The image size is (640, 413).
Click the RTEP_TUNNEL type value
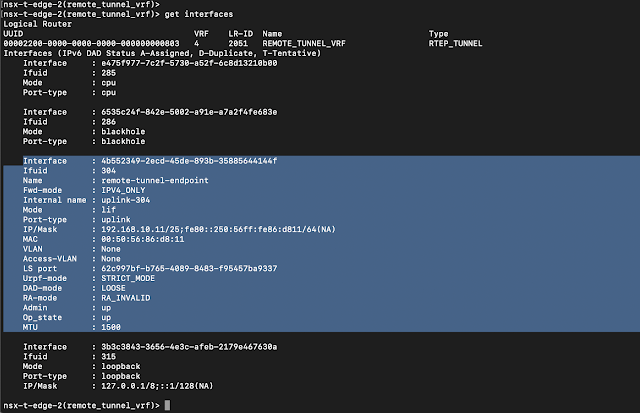(x=455, y=44)
